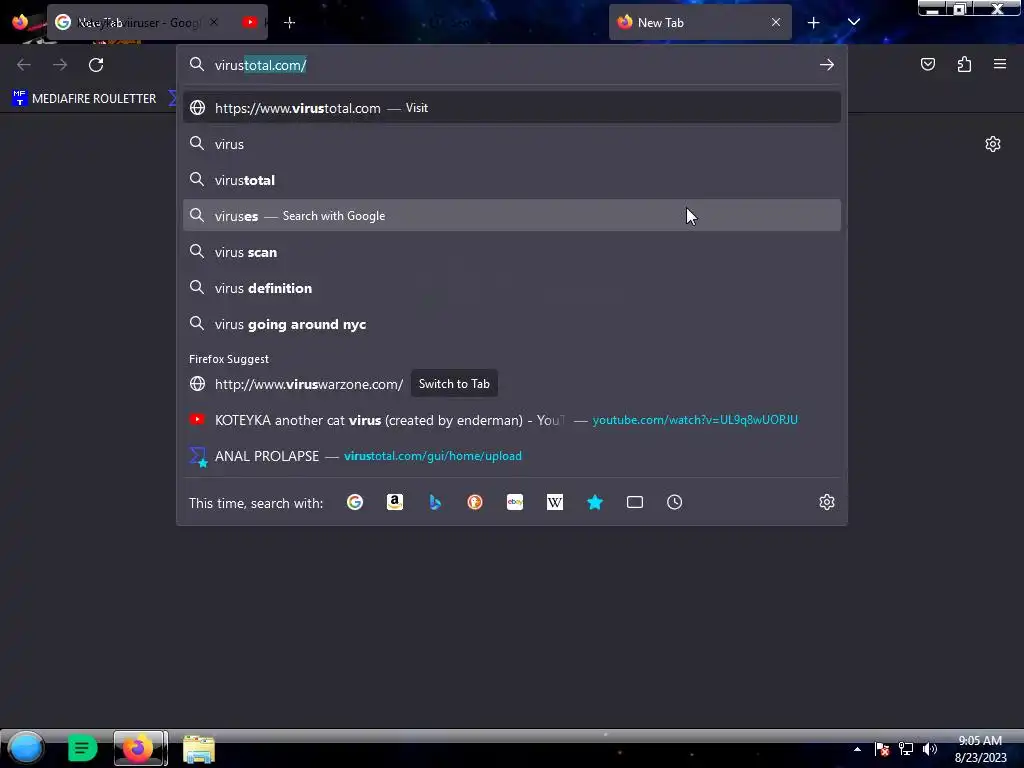1024x768 pixels.
Task: Open the Save to Pocket icon
Action: [927, 64]
